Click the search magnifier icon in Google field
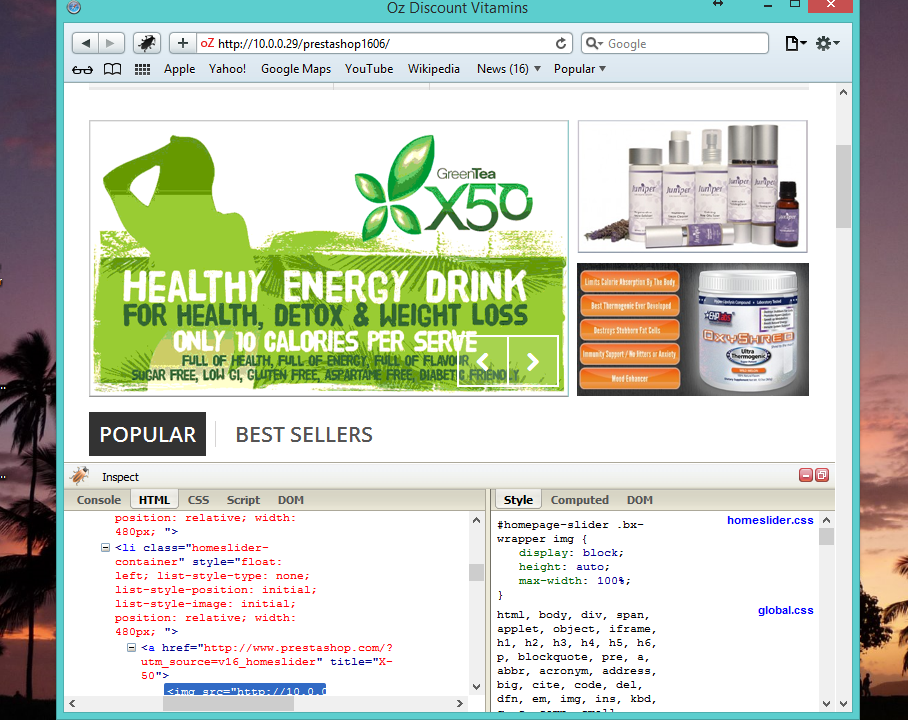The image size is (908, 720). click(x=594, y=43)
